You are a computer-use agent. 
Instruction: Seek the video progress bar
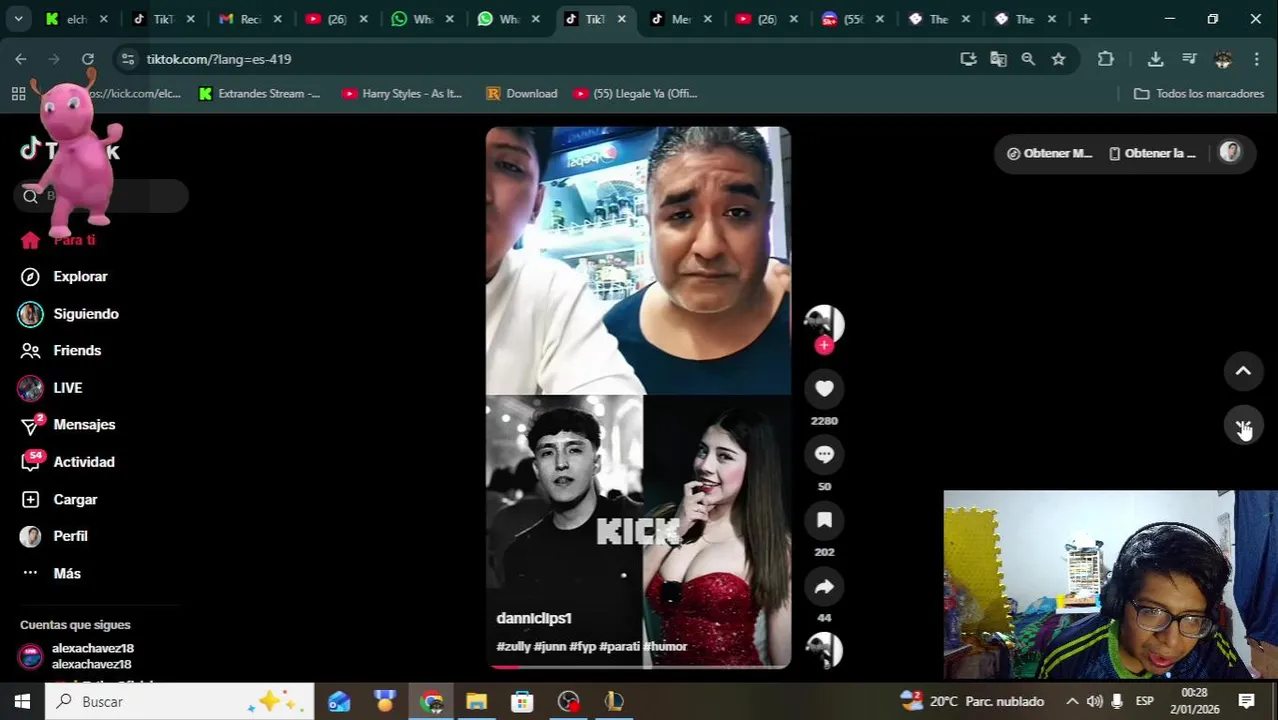point(638,665)
